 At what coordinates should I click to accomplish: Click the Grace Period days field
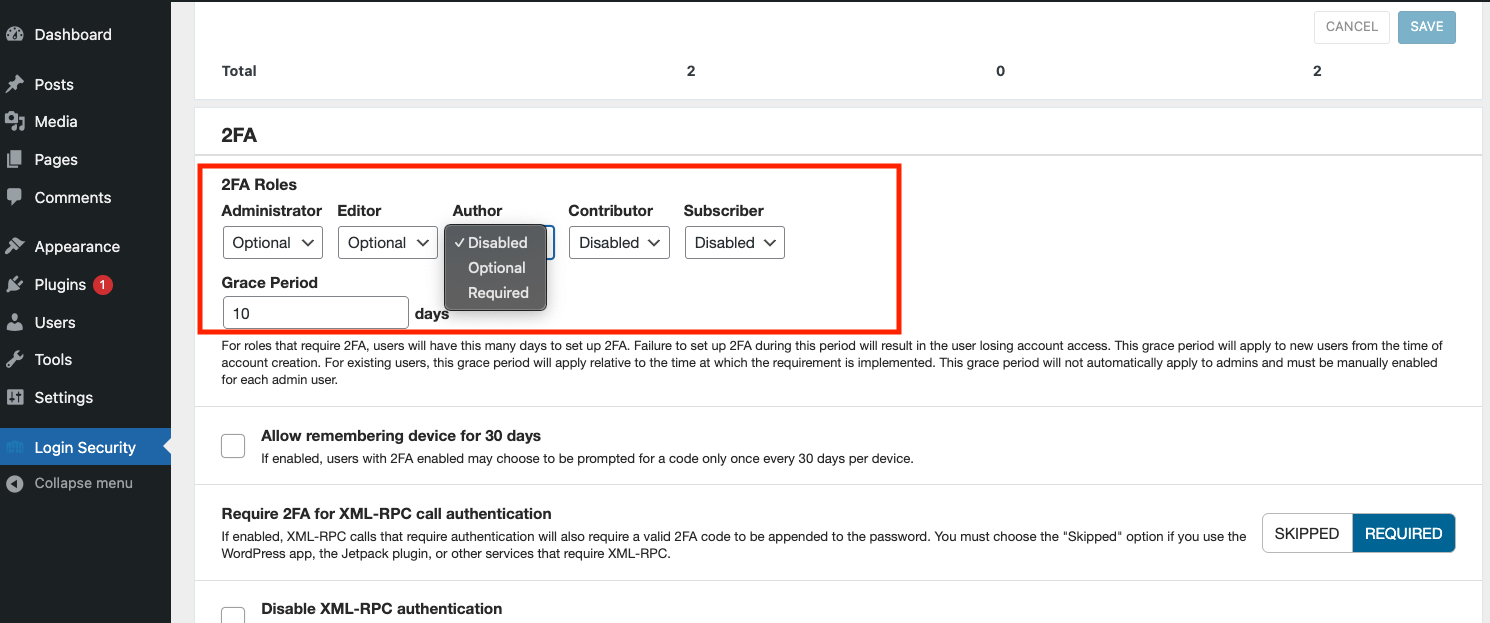(315, 312)
